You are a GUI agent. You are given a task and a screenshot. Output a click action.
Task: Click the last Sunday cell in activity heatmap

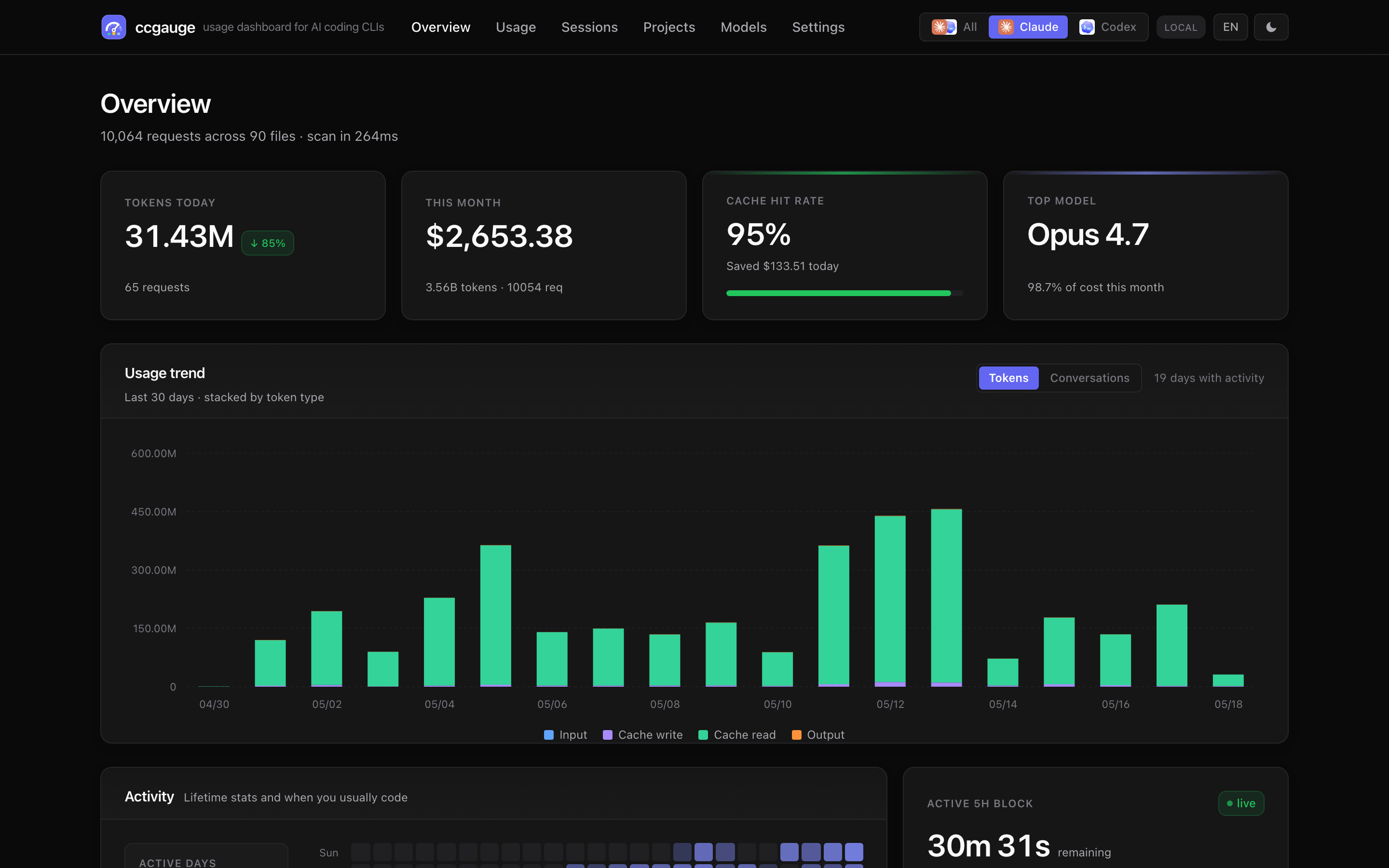coord(854,852)
